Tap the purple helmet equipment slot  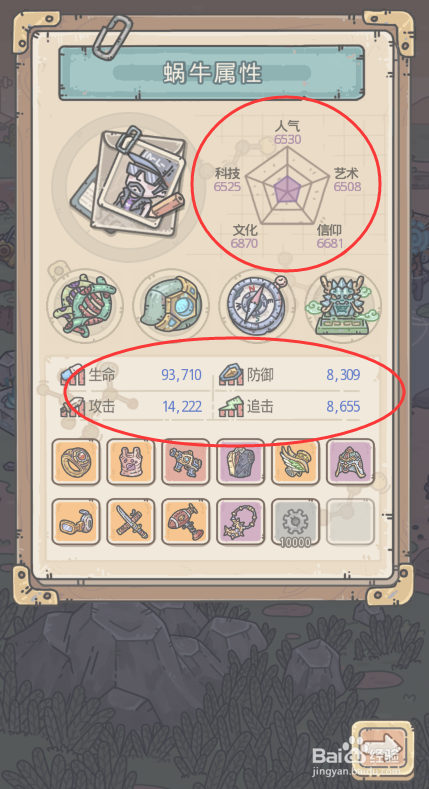(350, 461)
